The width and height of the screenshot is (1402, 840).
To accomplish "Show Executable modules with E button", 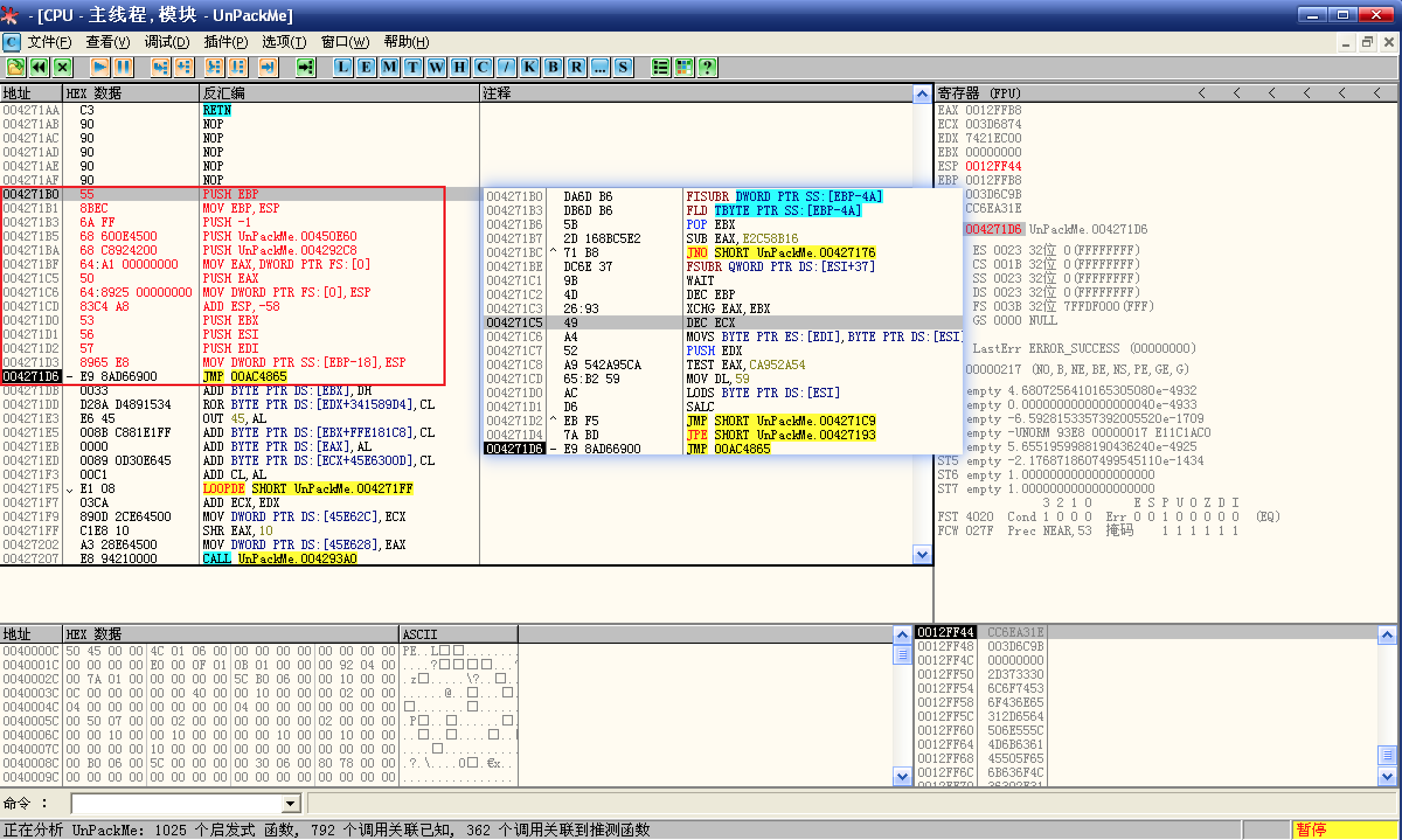I will coord(366,67).
